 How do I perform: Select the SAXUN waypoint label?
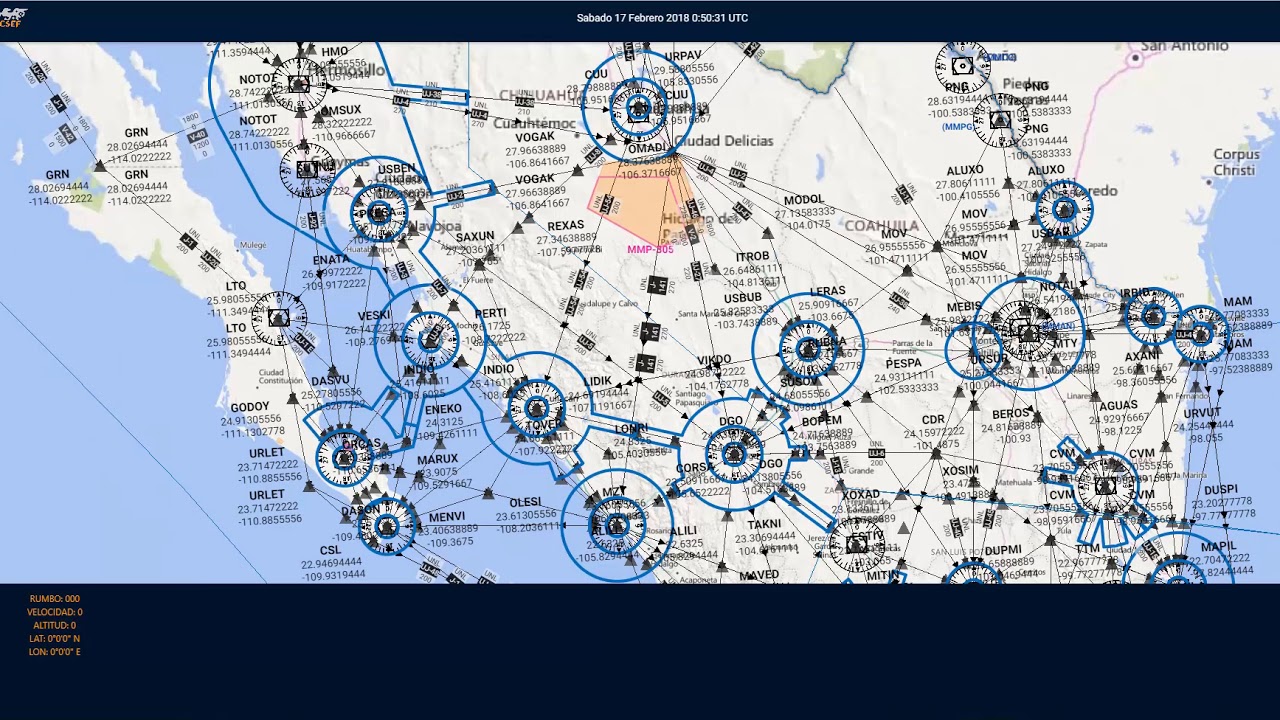point(475,237)
